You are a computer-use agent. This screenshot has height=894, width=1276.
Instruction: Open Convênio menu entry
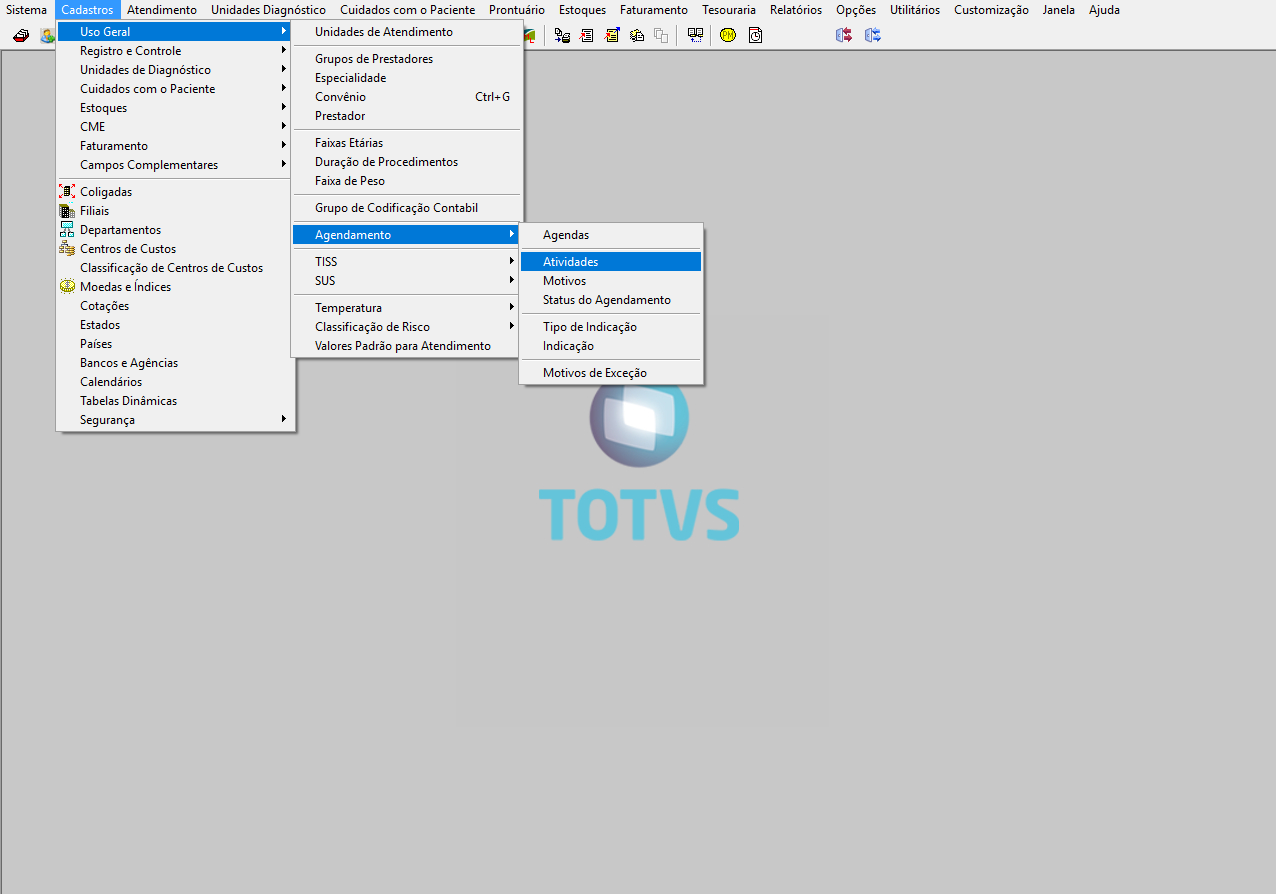406,97
